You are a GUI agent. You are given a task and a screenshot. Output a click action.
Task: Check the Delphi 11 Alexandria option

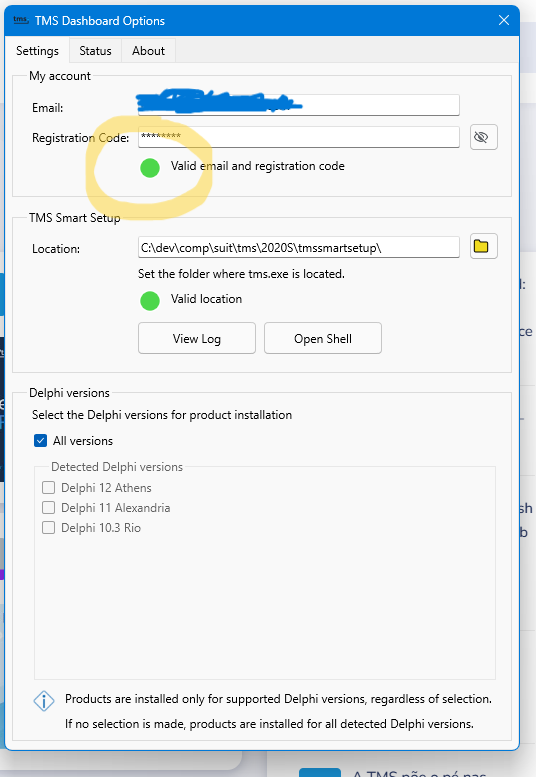point(49,507)
